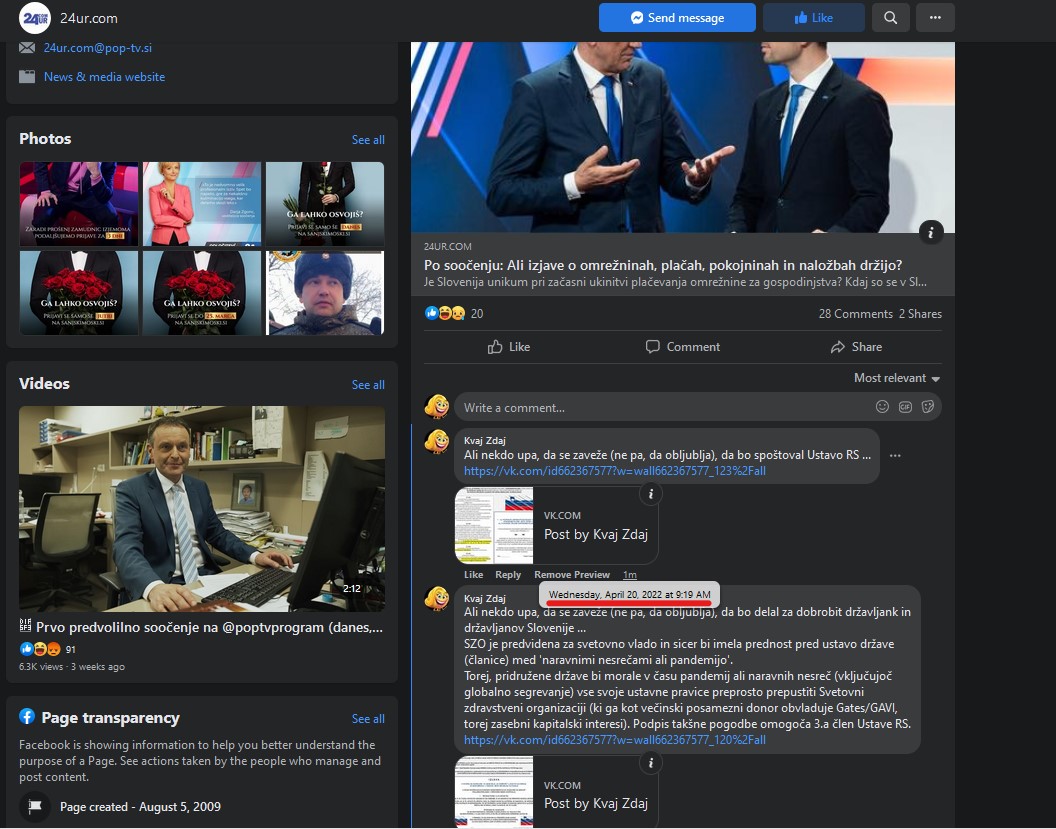
Task: Click the 24ur.com page logo
Action: click(x=35, y=18)
